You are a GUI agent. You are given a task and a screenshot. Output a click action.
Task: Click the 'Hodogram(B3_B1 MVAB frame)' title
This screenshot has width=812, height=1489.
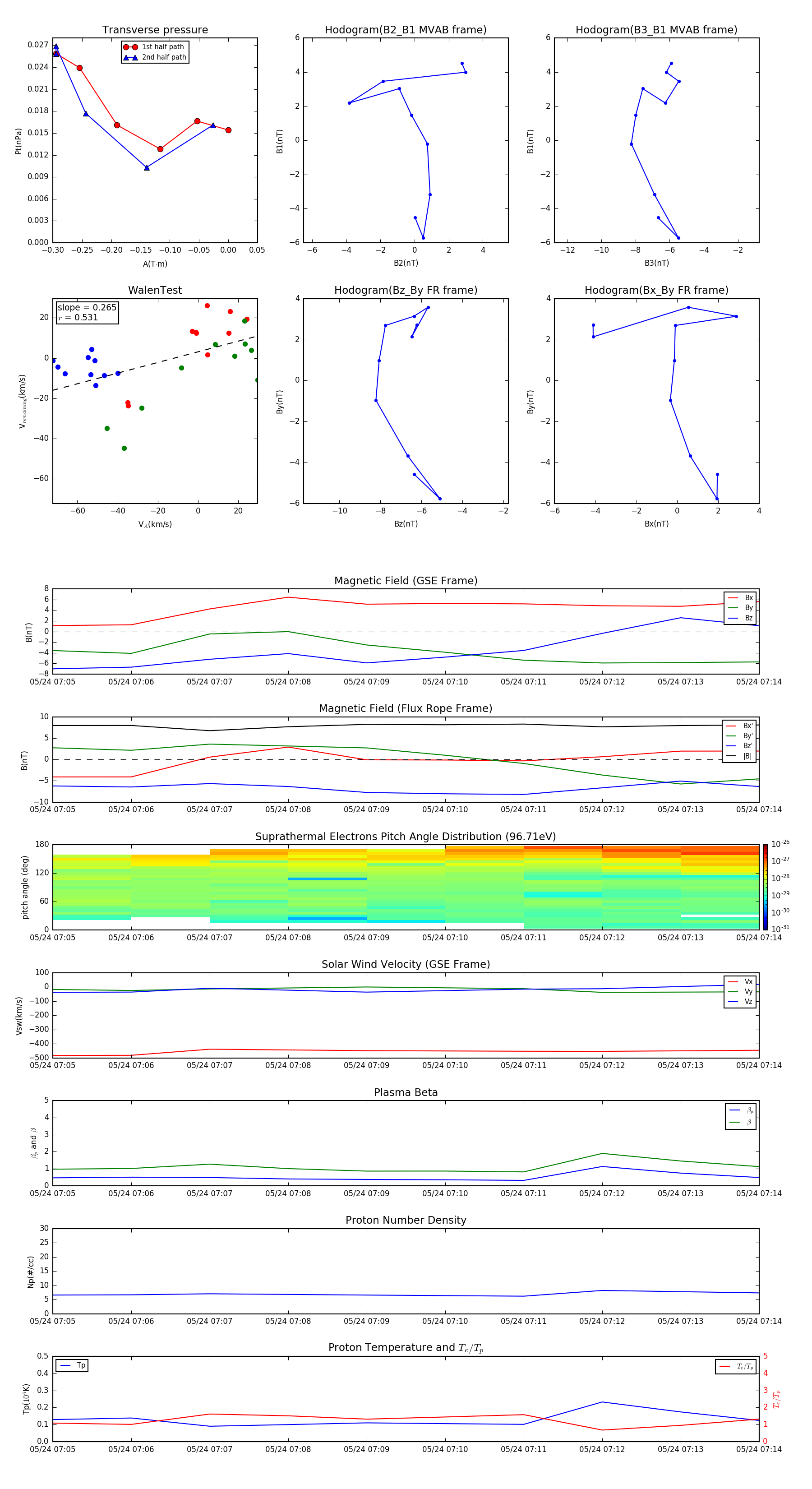pyautogui.click(x=656, y=30)
